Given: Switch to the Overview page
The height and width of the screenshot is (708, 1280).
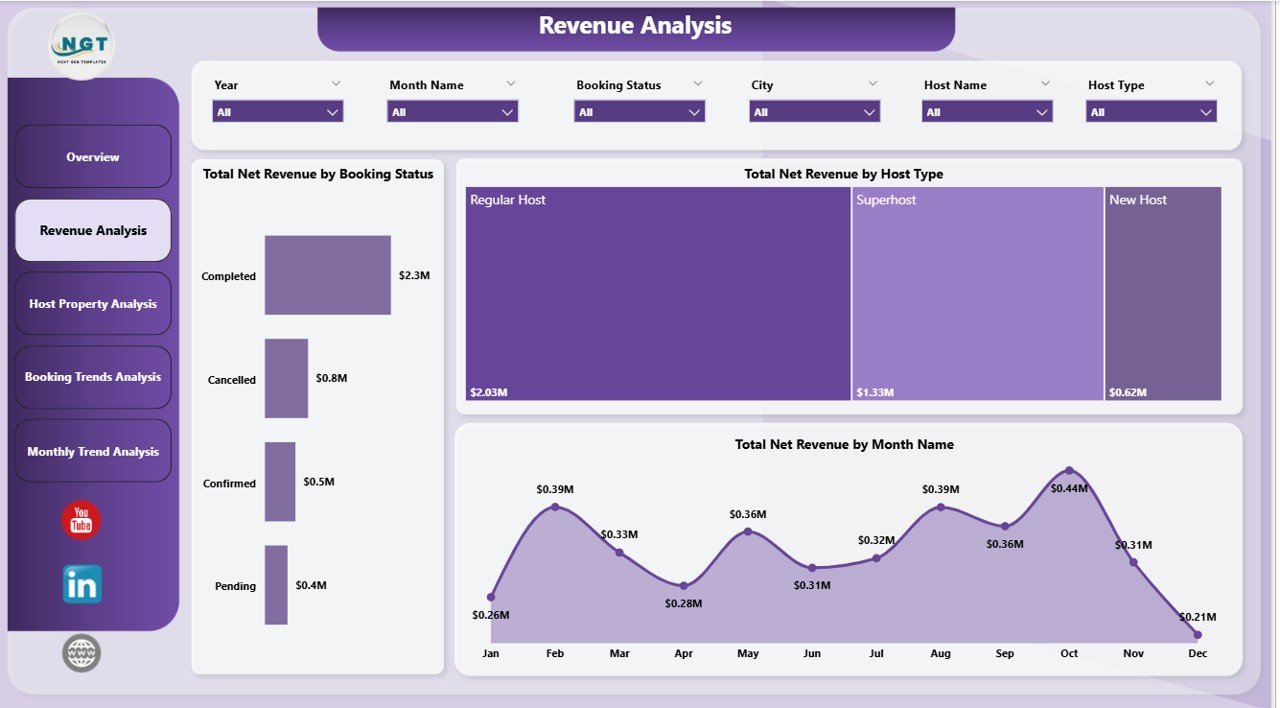Looking at the screenshot, I should click(92, 157).
